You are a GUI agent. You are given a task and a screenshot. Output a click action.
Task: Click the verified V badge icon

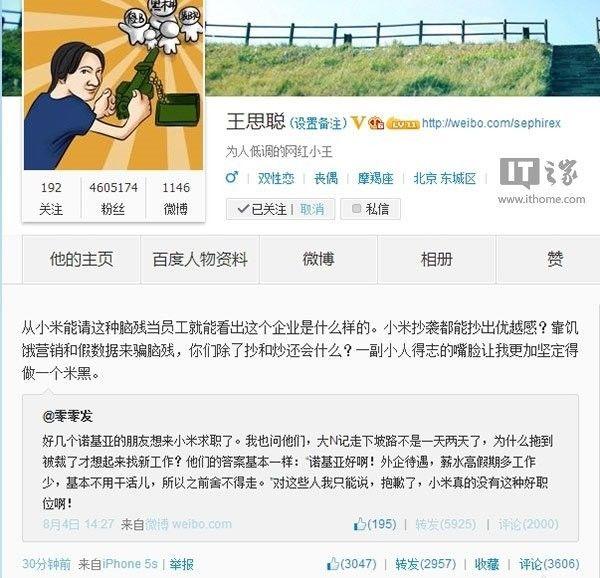(x=358, y=122)
